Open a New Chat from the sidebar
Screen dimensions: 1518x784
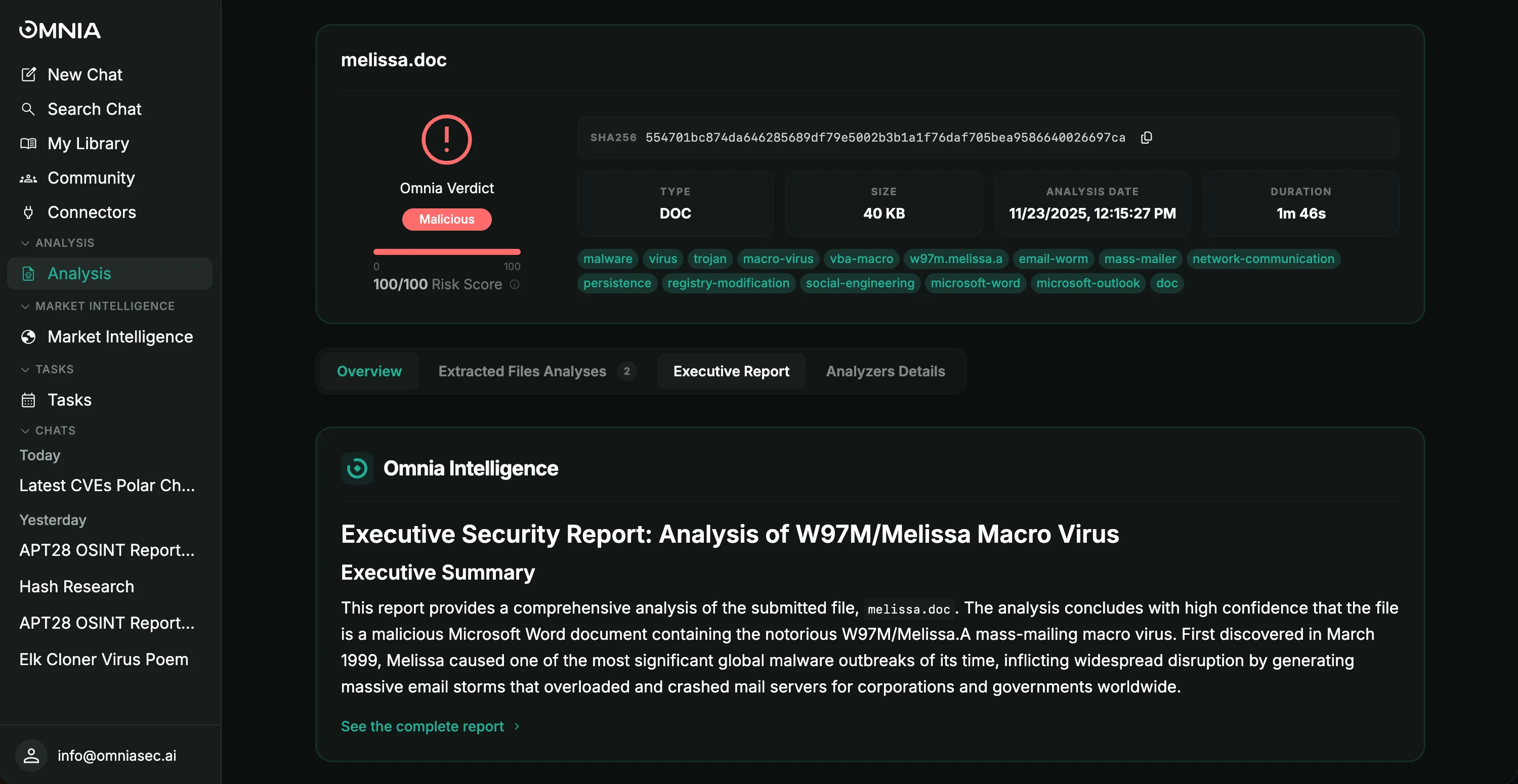point(85,74)
